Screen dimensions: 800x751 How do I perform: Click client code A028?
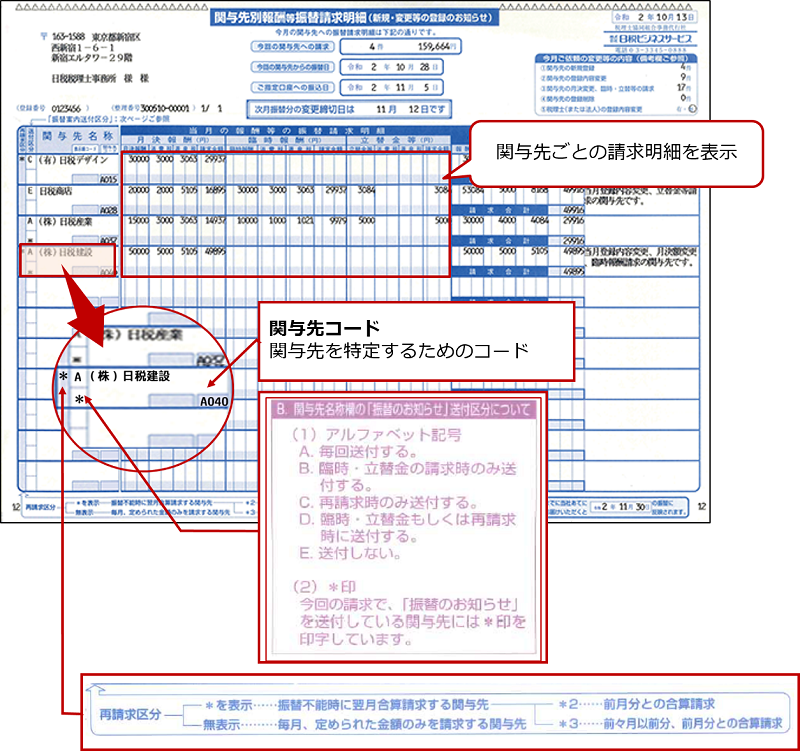(109, 210)
